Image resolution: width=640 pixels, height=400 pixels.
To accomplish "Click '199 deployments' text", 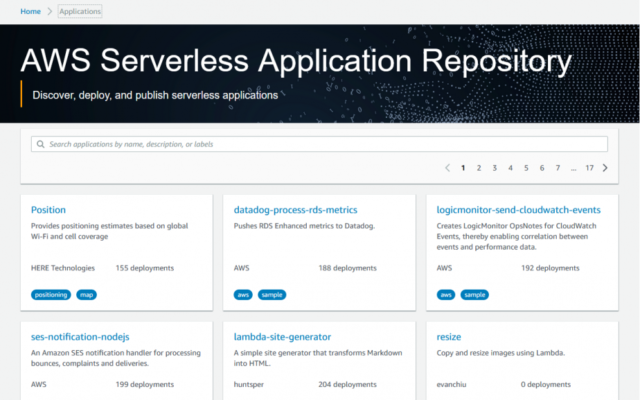I will point(144,384).
